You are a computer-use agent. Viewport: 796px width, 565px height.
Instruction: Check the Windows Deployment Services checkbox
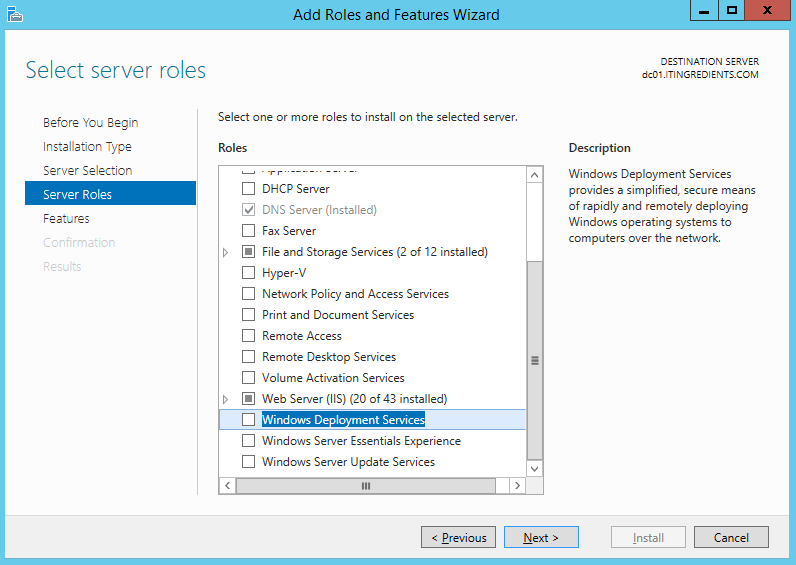pos(249,420)
